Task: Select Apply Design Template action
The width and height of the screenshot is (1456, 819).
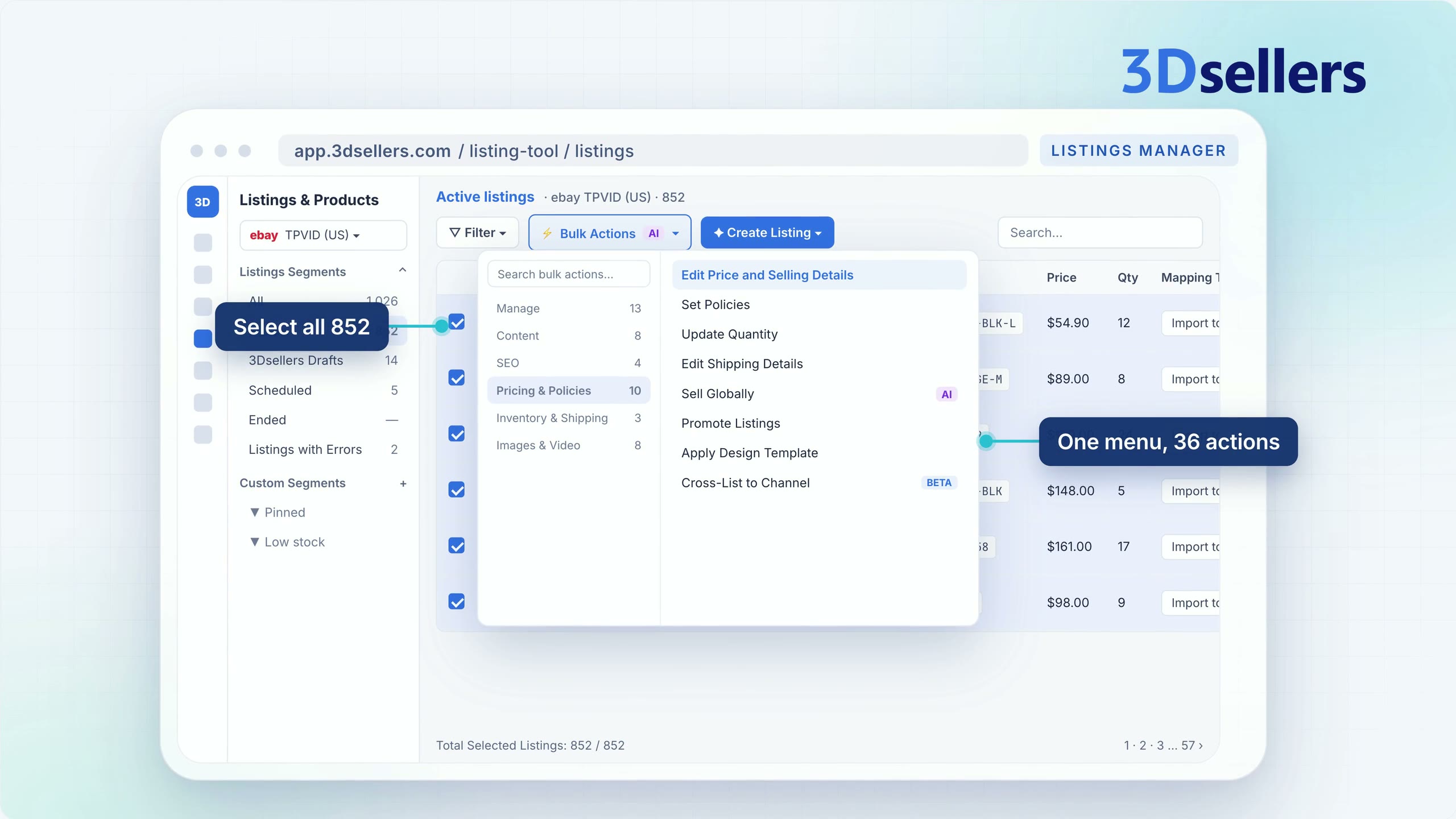Action: click(819, 453)
